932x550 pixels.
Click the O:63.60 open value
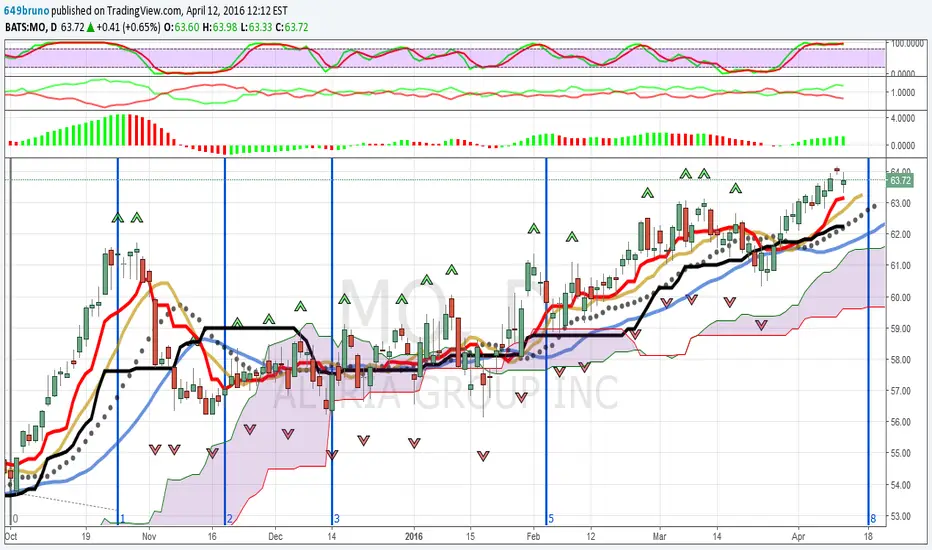(x=182, y=27)
